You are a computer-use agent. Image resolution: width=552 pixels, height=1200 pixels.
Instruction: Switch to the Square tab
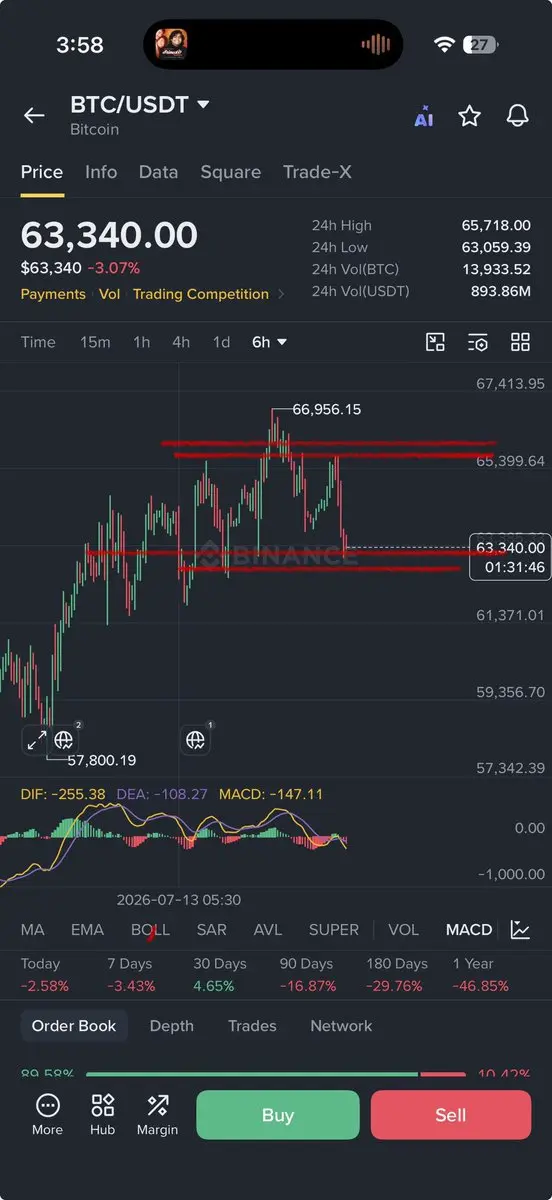230,172
